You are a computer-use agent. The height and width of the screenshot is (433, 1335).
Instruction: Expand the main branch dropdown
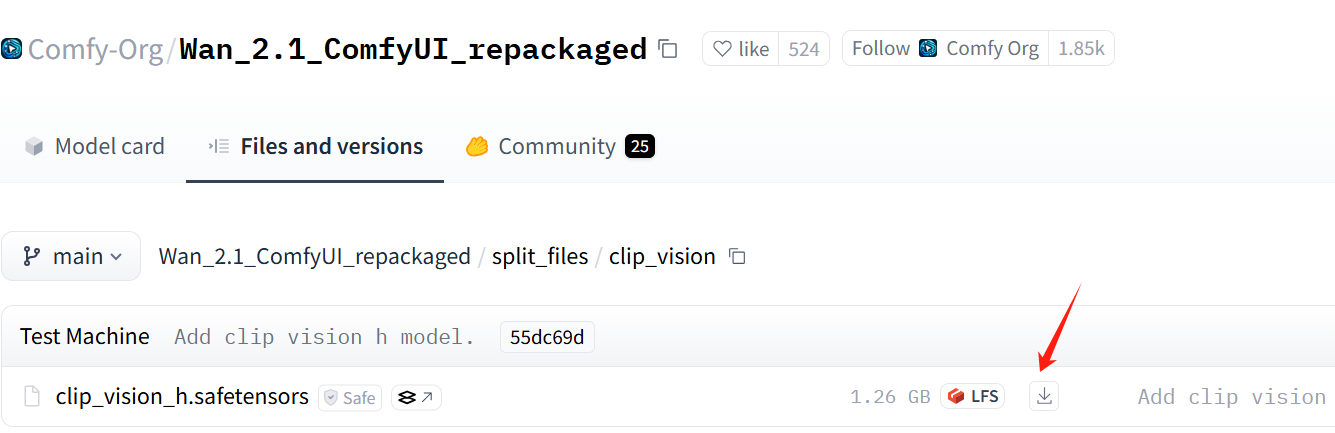click(x=71, y=256)
